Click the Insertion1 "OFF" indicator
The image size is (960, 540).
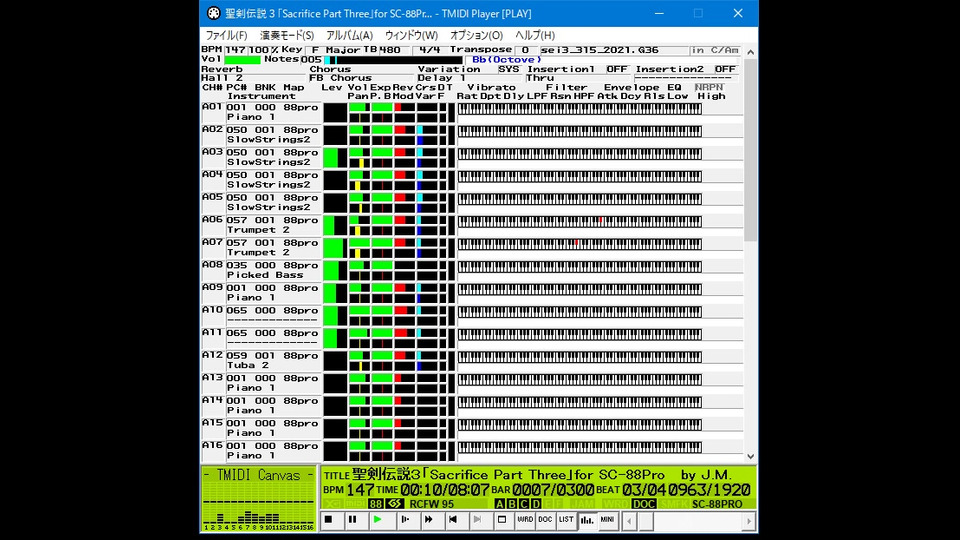[617, 69]
